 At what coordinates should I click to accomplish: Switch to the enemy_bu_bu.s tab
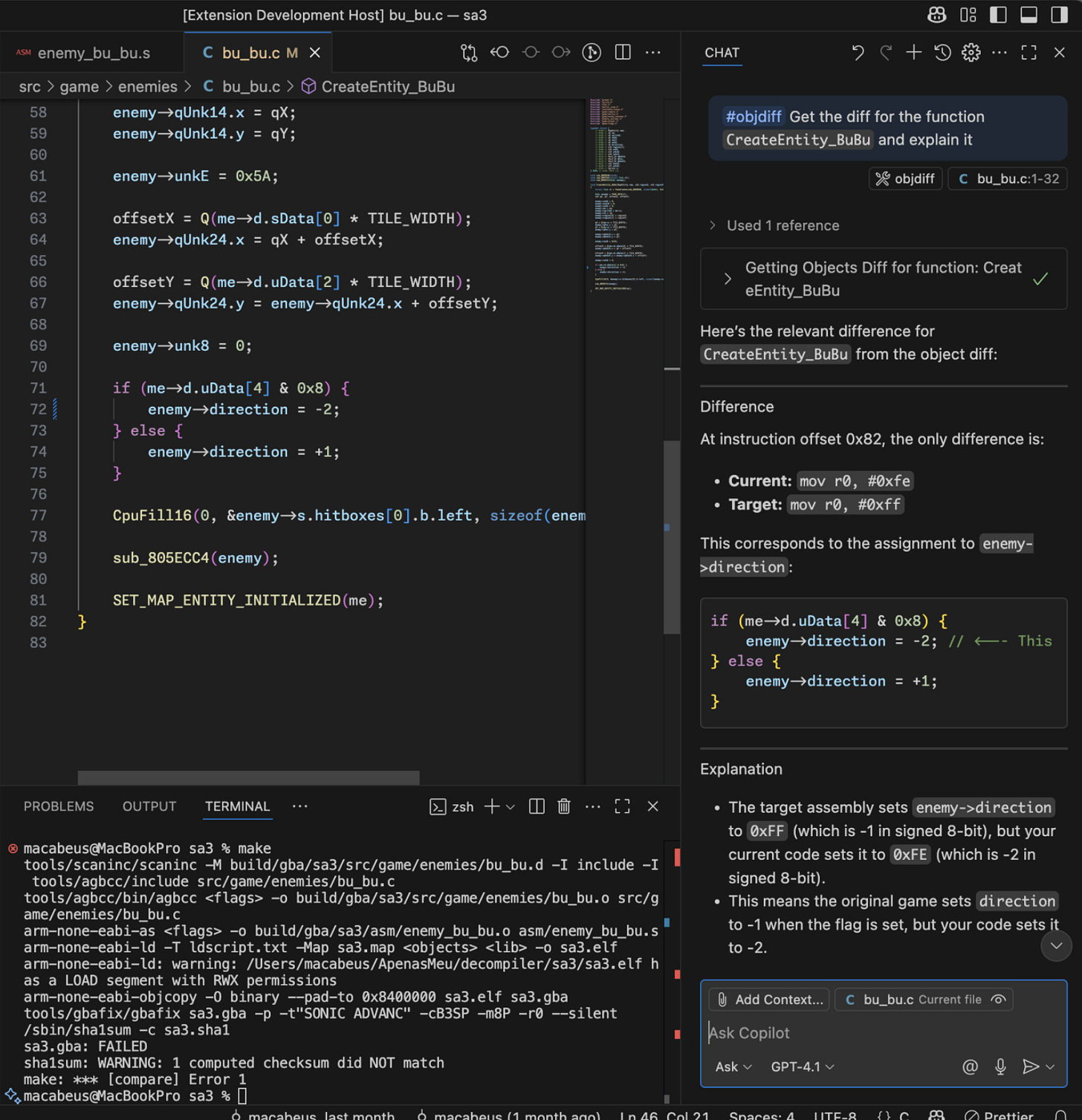93,53
